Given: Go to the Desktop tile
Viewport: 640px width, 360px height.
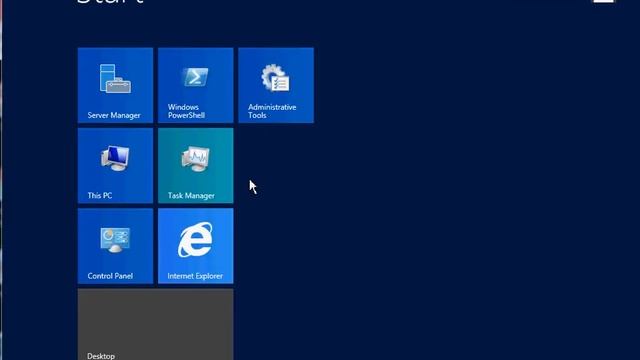Looking at the screenshot, I should click(x=156, y=324).
